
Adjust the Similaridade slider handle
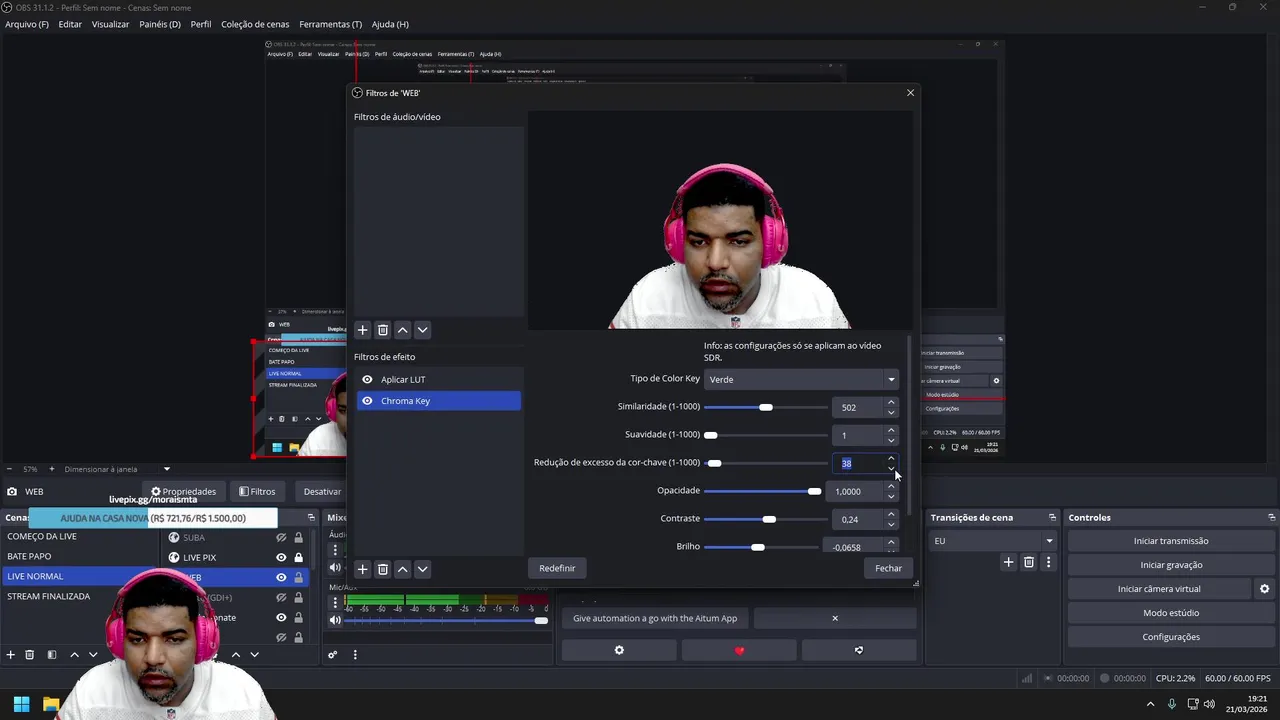766,407
